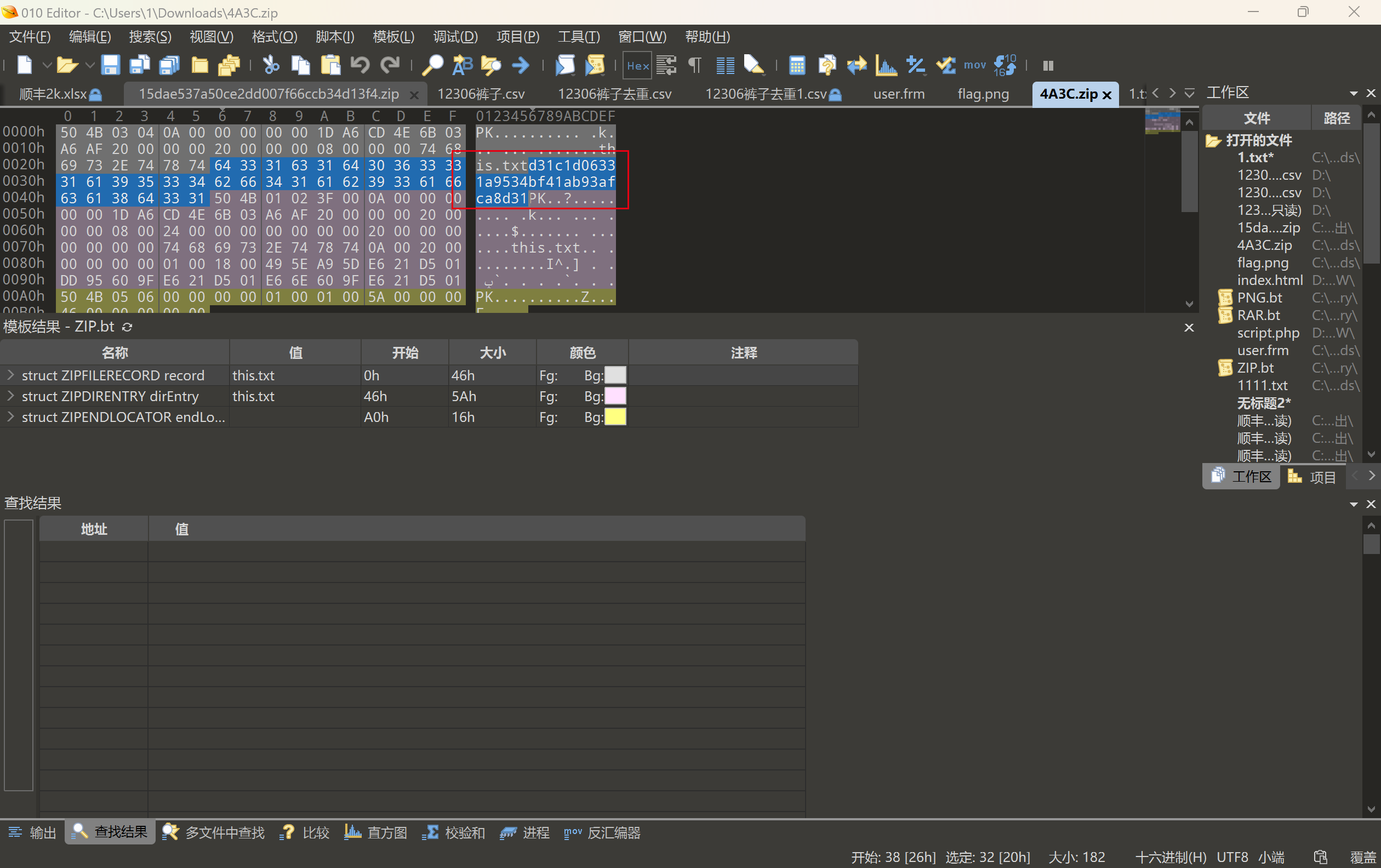Expand the Open file dropdown arrow
Image resolution: width=1381 pixels, height=868 pixels.
[x=89, y=65]
